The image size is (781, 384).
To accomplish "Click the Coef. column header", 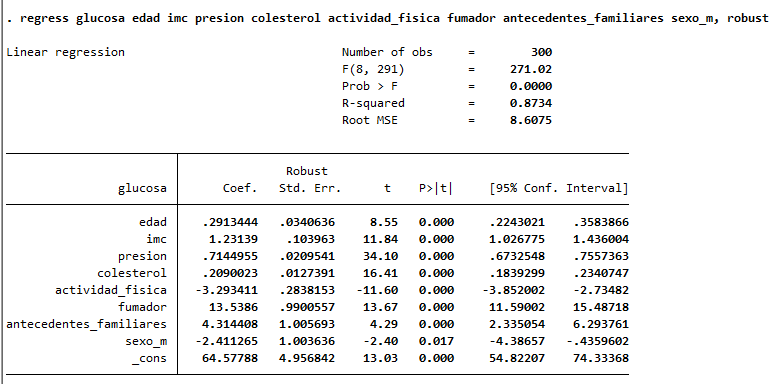I will tap(240, 189).
